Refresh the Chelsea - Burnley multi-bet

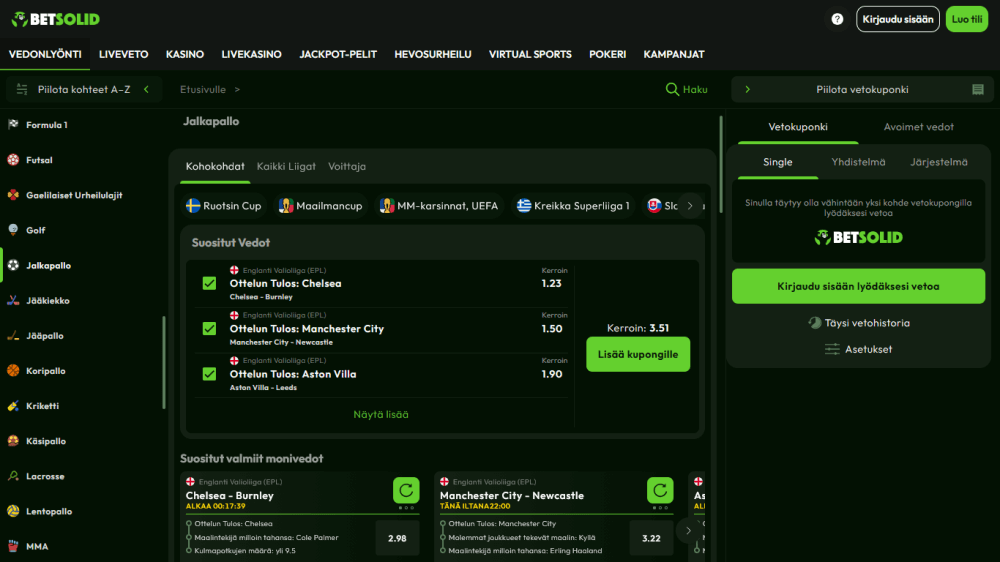pyautogui.click(x=406, y=490)
